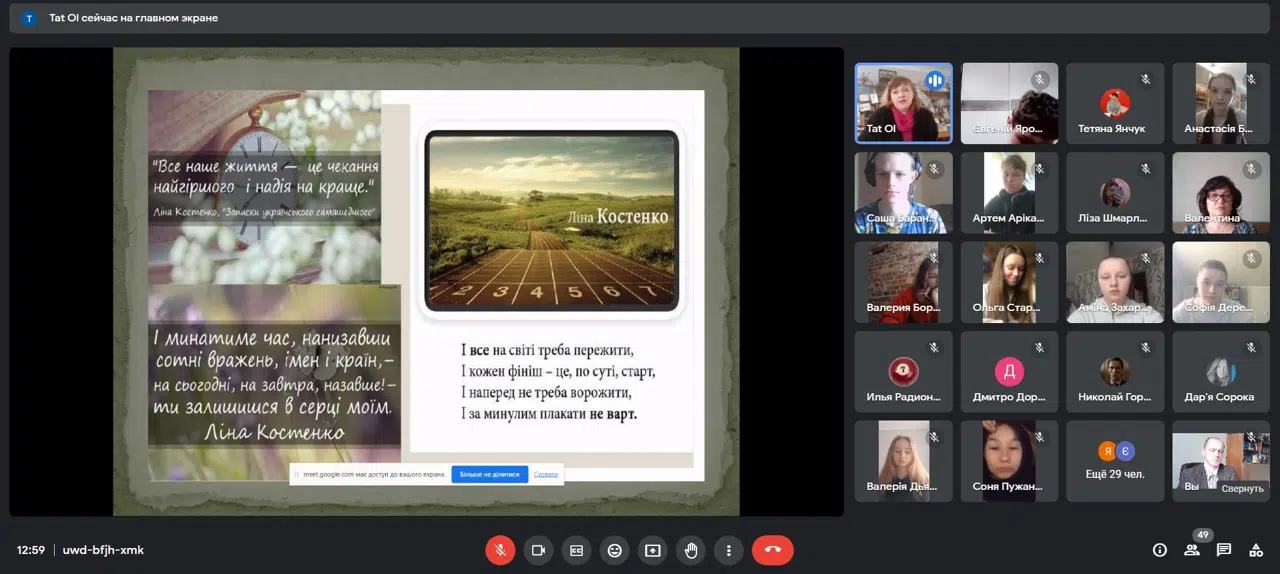This screenshot has width=1280, height=574.
Task: Turn on closed captions
Action: [x=576, y=550]
